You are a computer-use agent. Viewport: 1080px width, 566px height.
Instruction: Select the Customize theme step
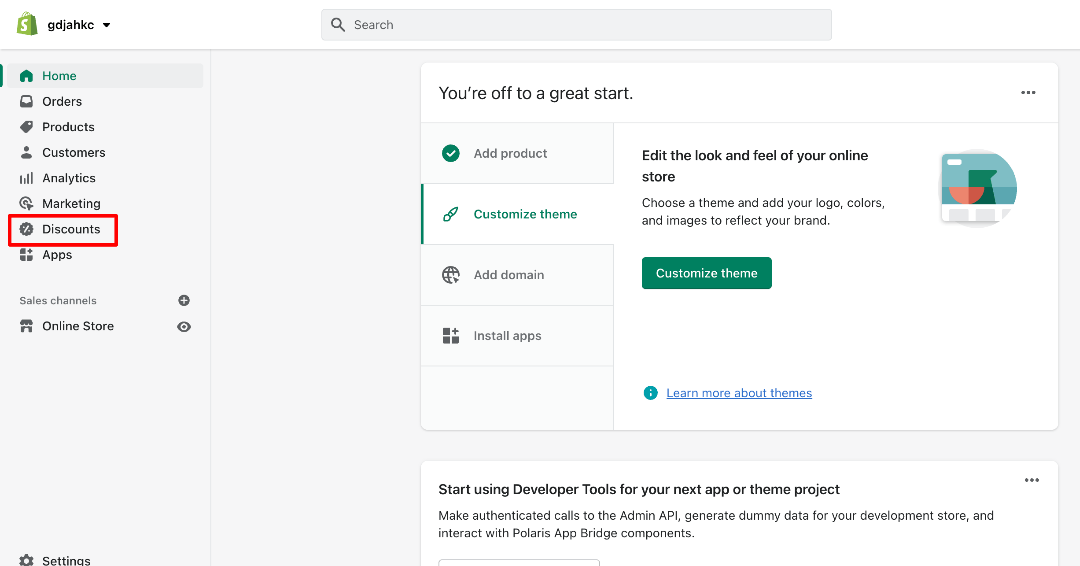click(x=517, y=214)
